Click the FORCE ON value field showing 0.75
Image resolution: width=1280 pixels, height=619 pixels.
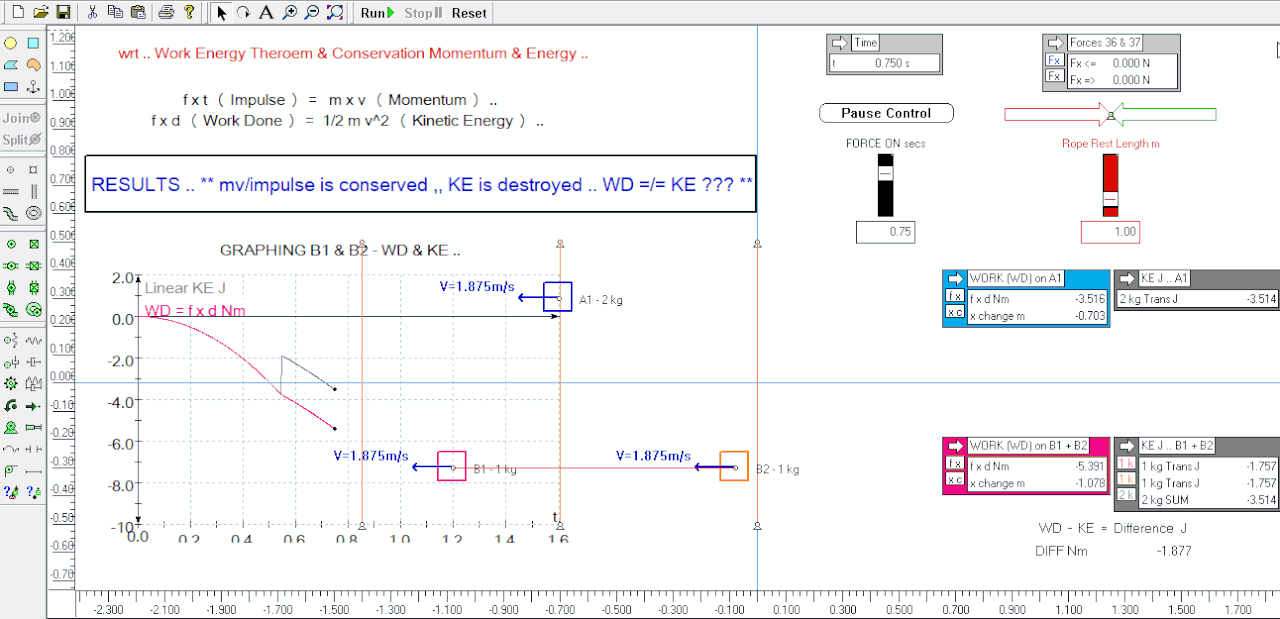[885, 232]
